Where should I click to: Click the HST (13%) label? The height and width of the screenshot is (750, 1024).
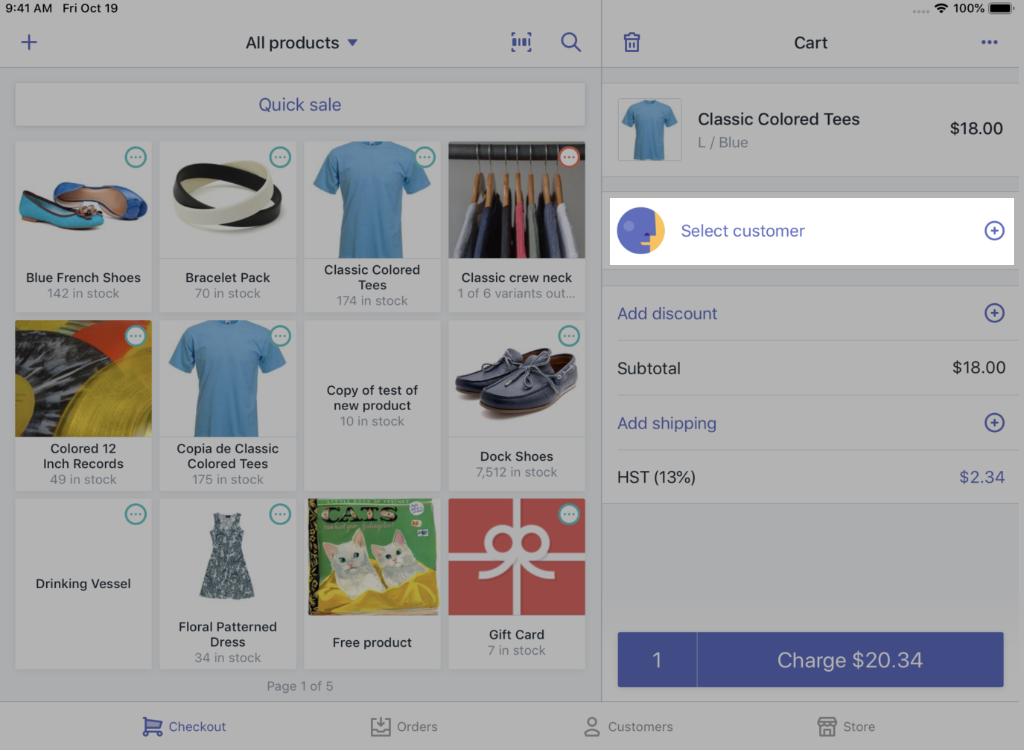point(656,478)
